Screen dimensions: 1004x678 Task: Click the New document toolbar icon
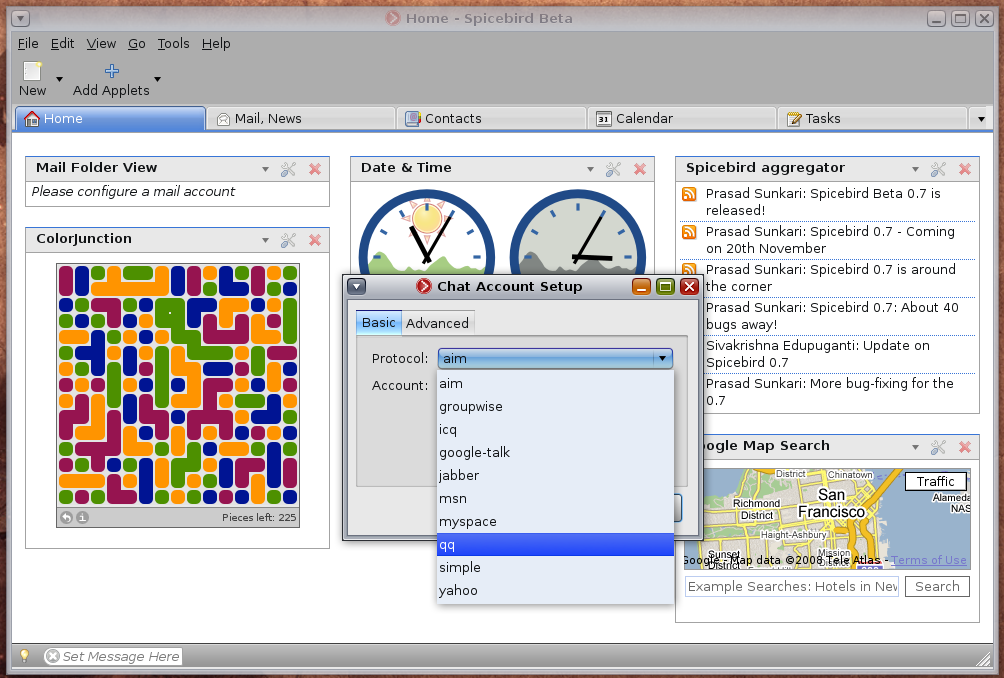click(32, 71)
